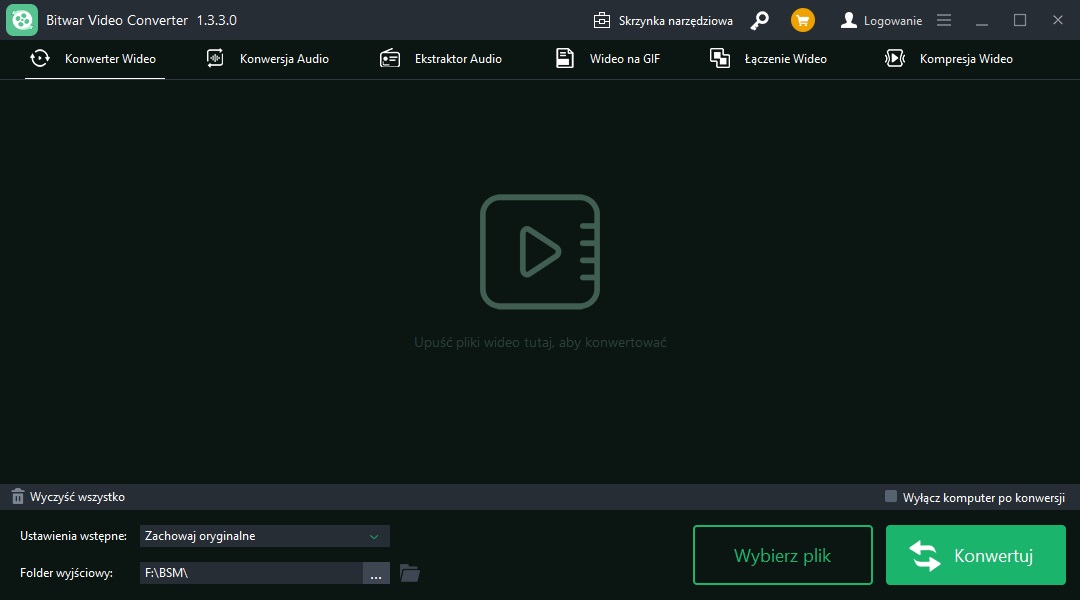
Task: Open the Skrzynka narzędziowa toolbox
Action: [663, 20]
